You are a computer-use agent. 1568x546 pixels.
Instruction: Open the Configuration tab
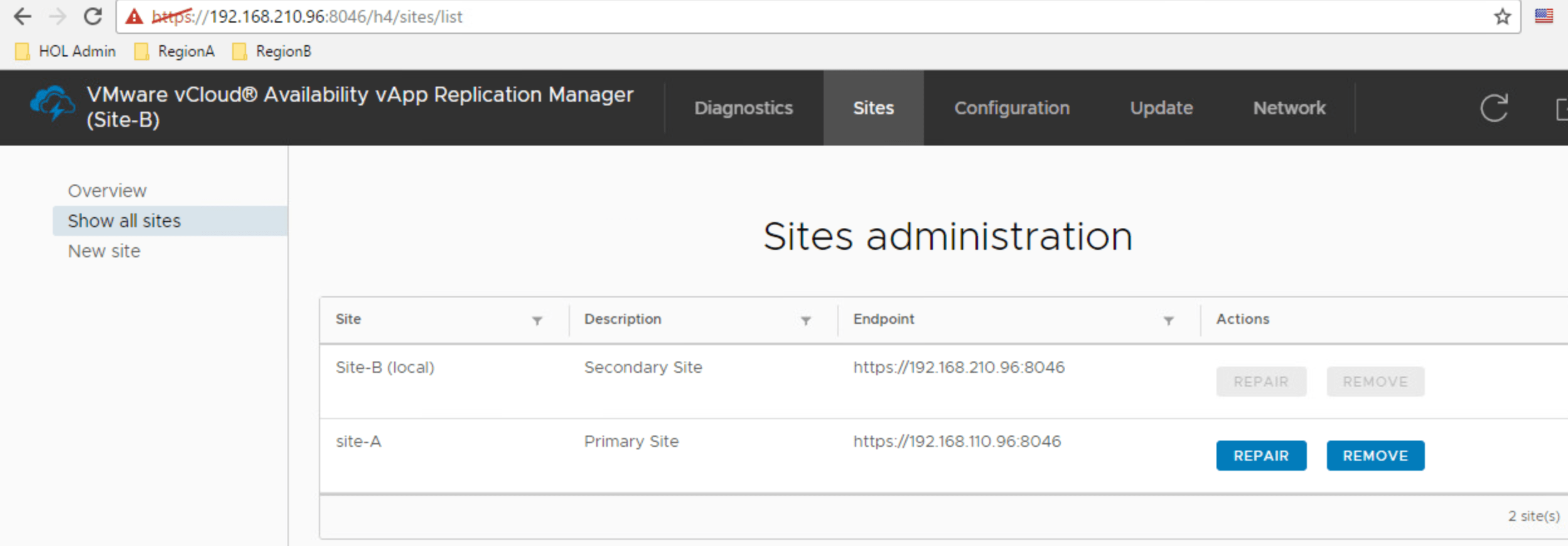coord(1011,108)
